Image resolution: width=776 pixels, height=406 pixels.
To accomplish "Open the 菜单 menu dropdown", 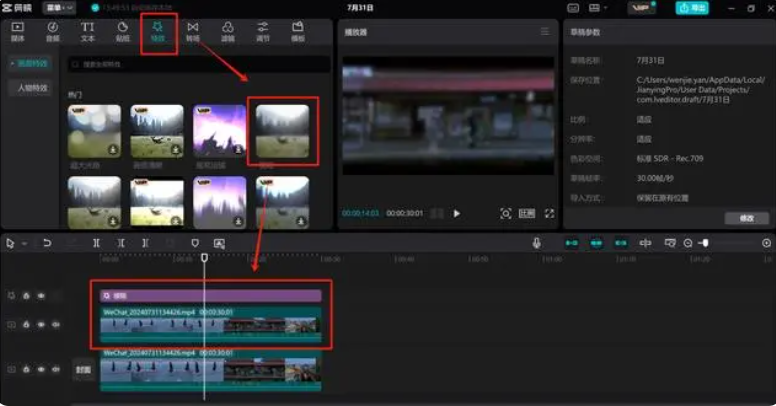I will (59, 8).
